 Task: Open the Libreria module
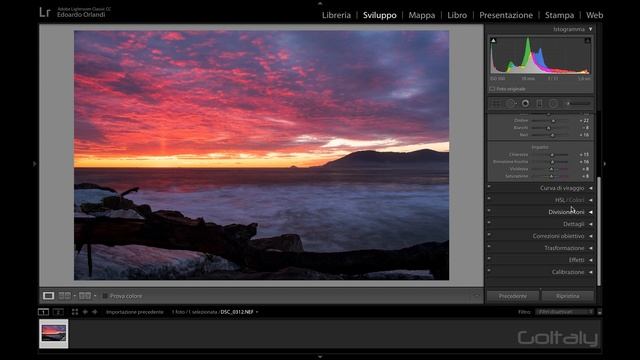pos(336,15)
